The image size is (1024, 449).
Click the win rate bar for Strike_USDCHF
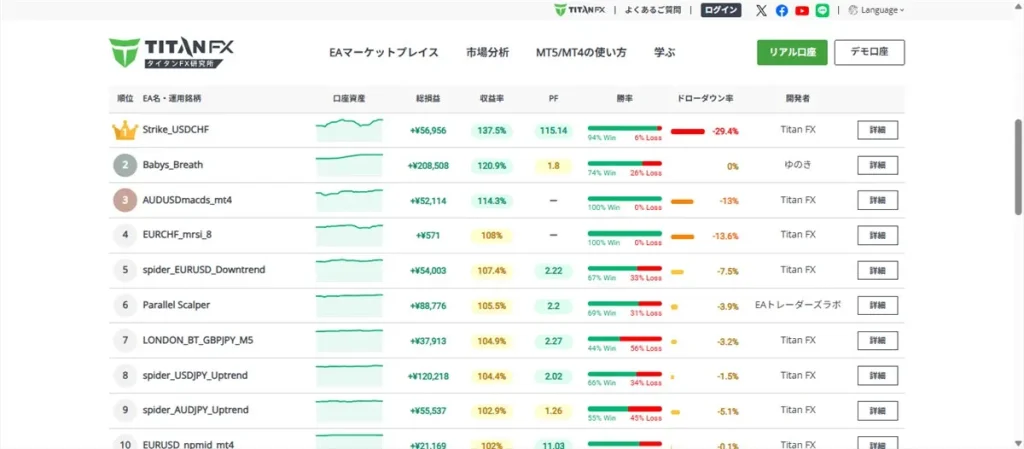(624, 128)
